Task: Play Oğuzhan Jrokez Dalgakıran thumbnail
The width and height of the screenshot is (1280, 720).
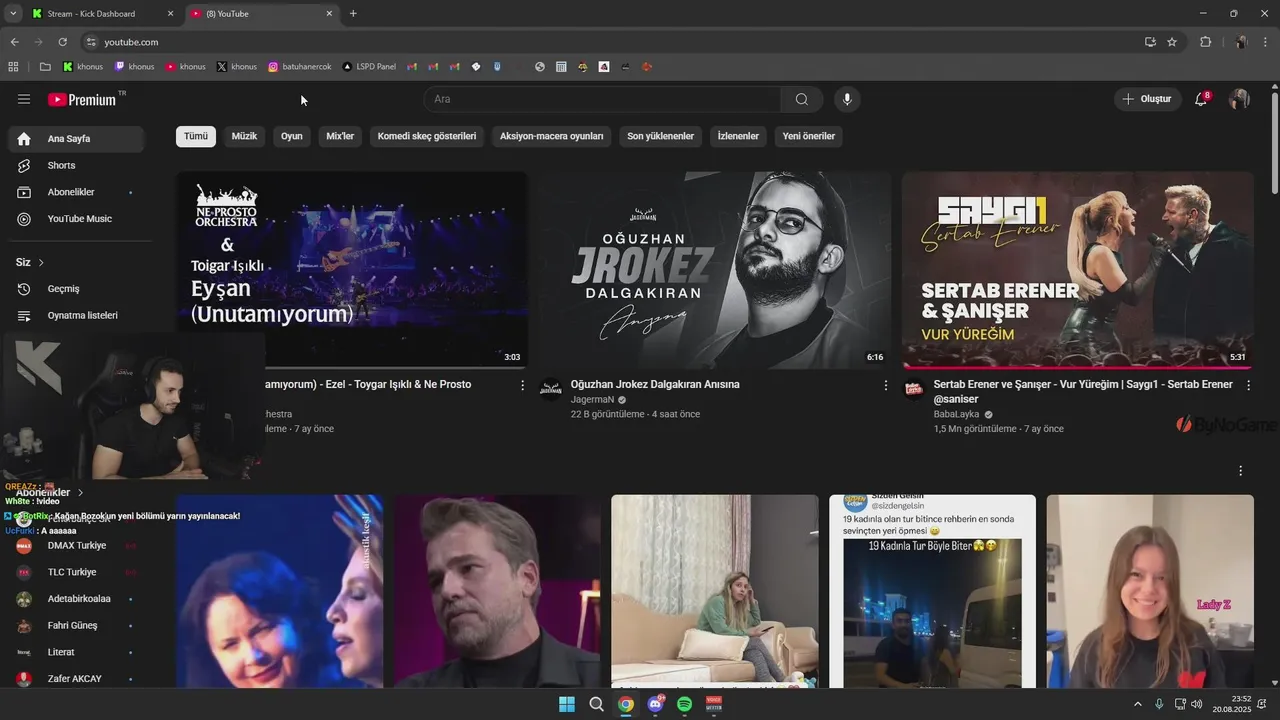Action: pyautogui.click(x=715, y=270)
